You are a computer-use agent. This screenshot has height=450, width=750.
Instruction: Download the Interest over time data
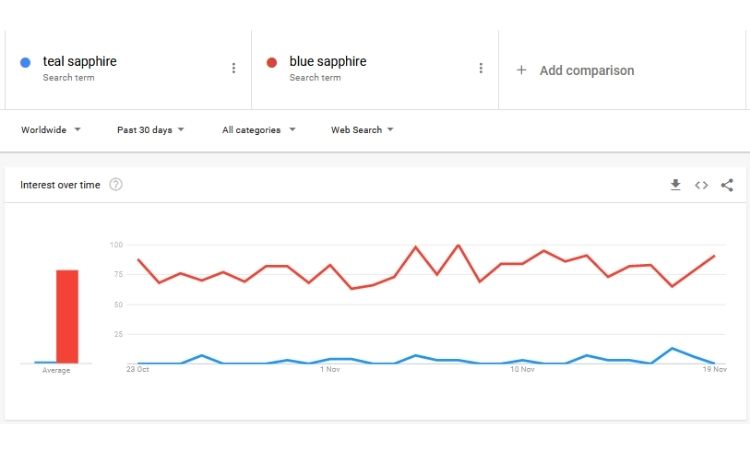pos(675,185)
